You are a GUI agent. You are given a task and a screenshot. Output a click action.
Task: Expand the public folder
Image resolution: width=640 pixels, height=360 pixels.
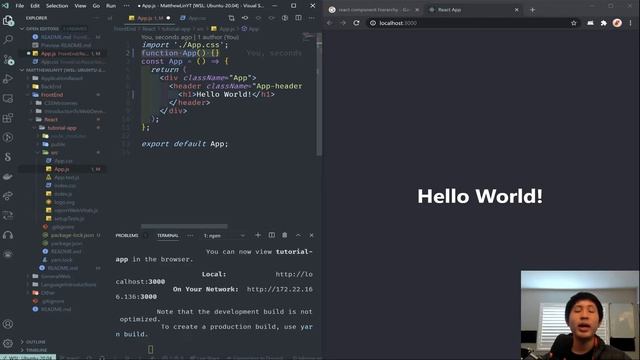58,144
